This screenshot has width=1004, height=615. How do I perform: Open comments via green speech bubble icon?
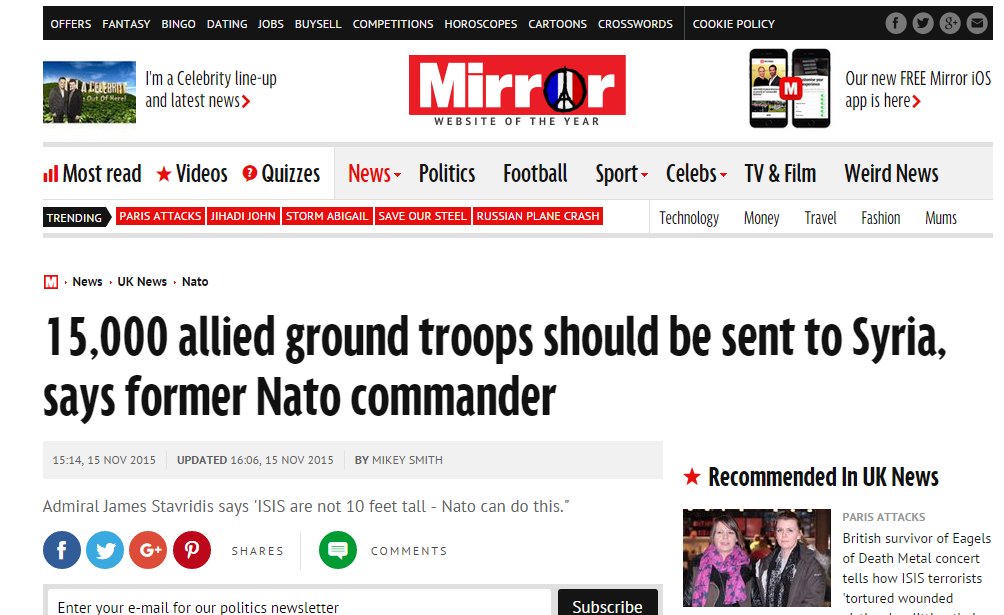(338, 550)
